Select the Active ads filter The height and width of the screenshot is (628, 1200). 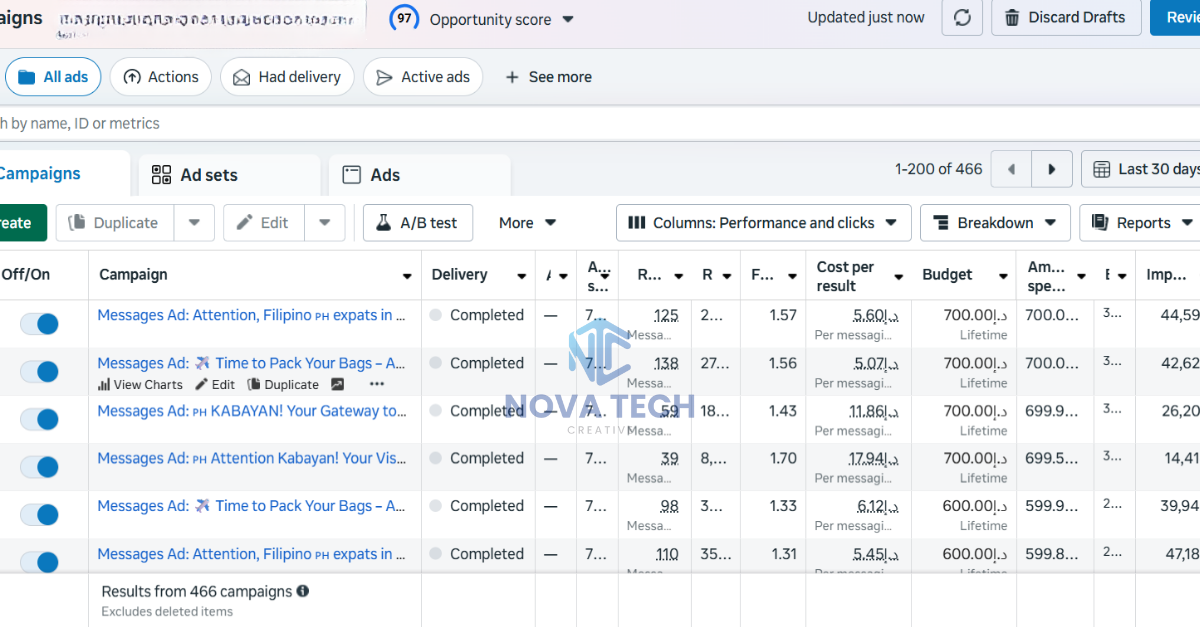[423, 77]
